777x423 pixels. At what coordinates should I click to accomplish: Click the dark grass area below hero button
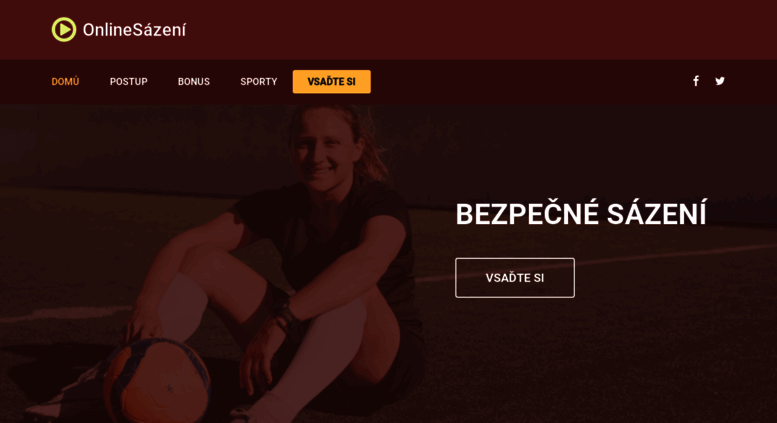[595, 362]
